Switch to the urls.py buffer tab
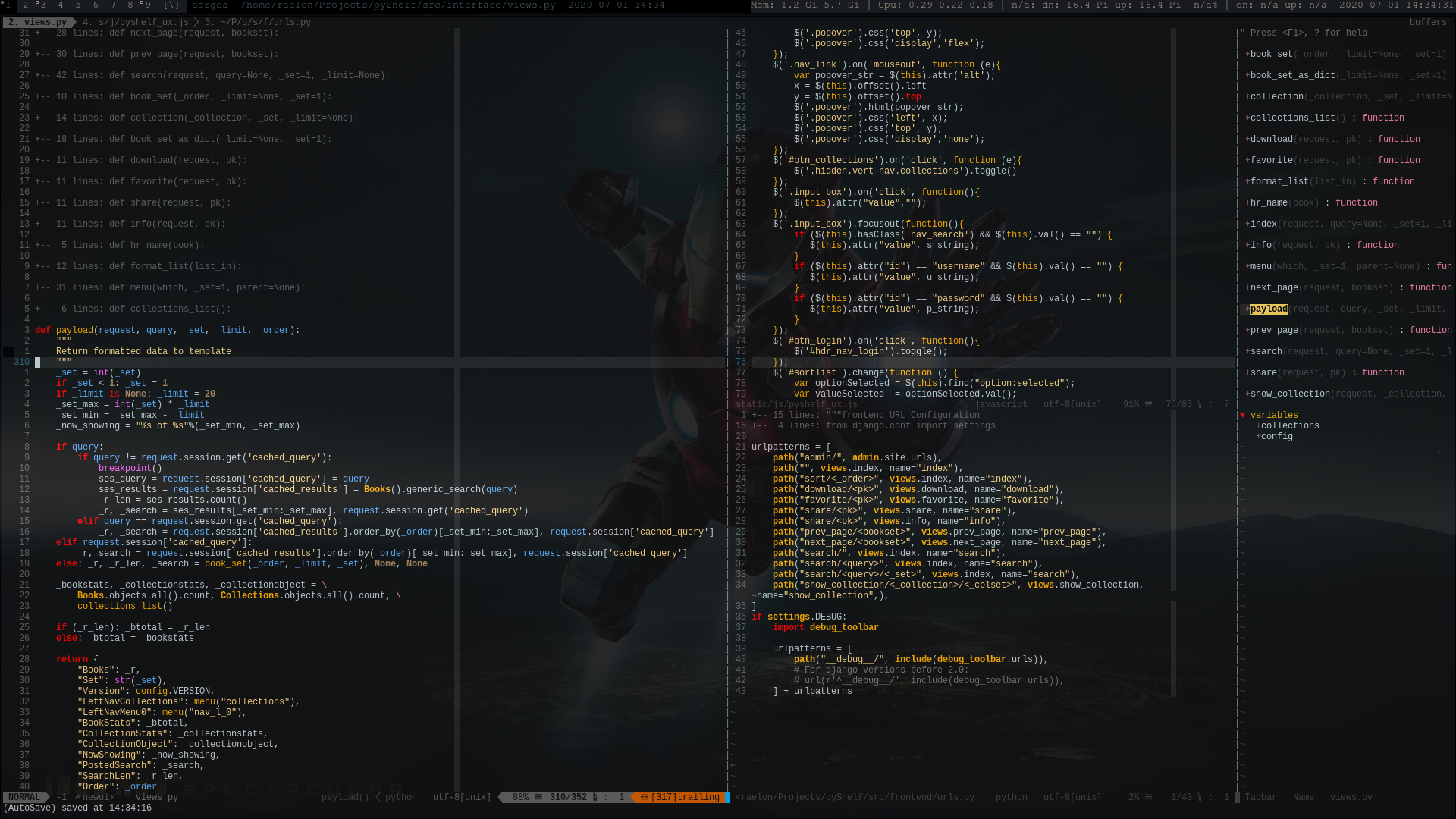The height and width of the screenshot is (819, 1456). coord(258,23)
